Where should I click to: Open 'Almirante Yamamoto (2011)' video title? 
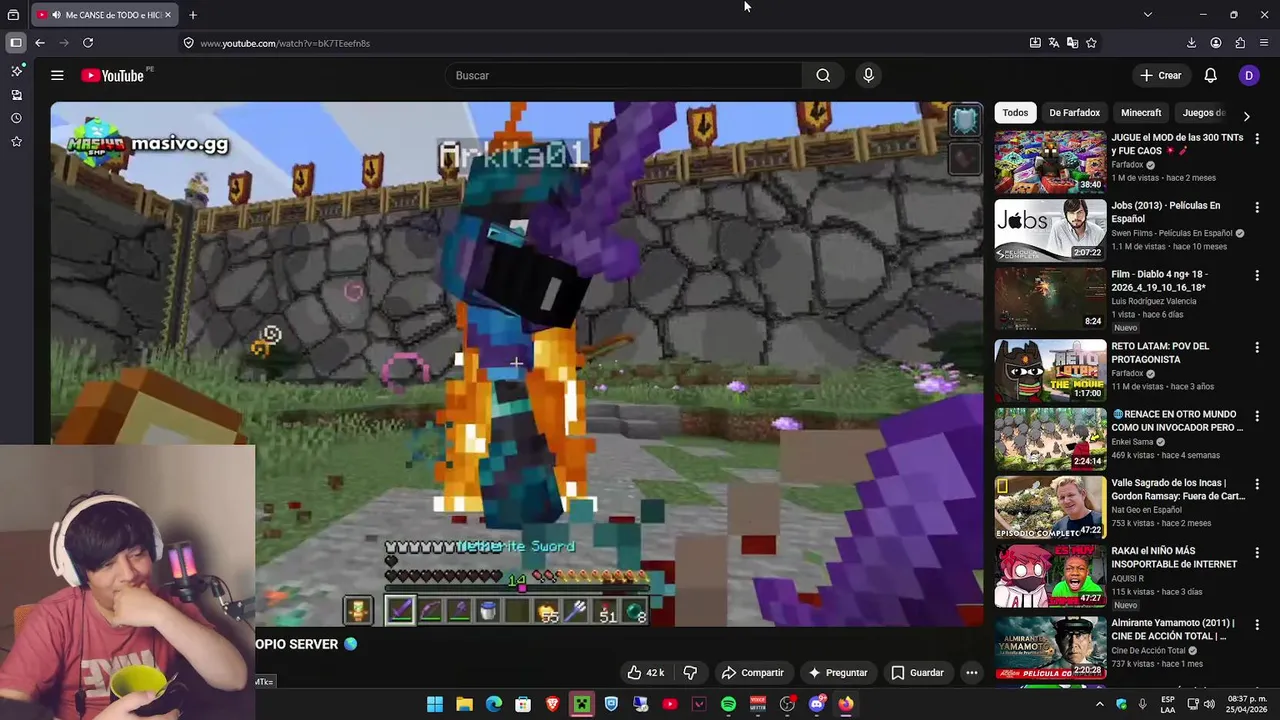[1173, 629]
